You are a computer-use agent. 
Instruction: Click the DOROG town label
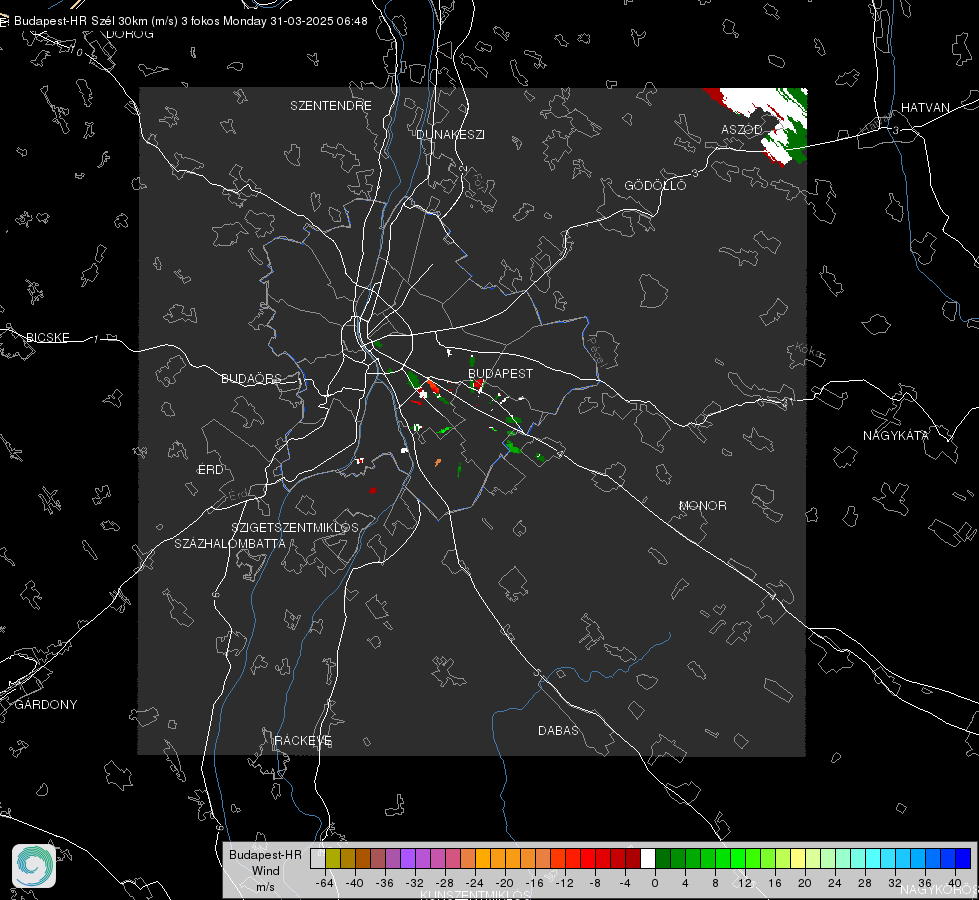click(x=130, y=34)
